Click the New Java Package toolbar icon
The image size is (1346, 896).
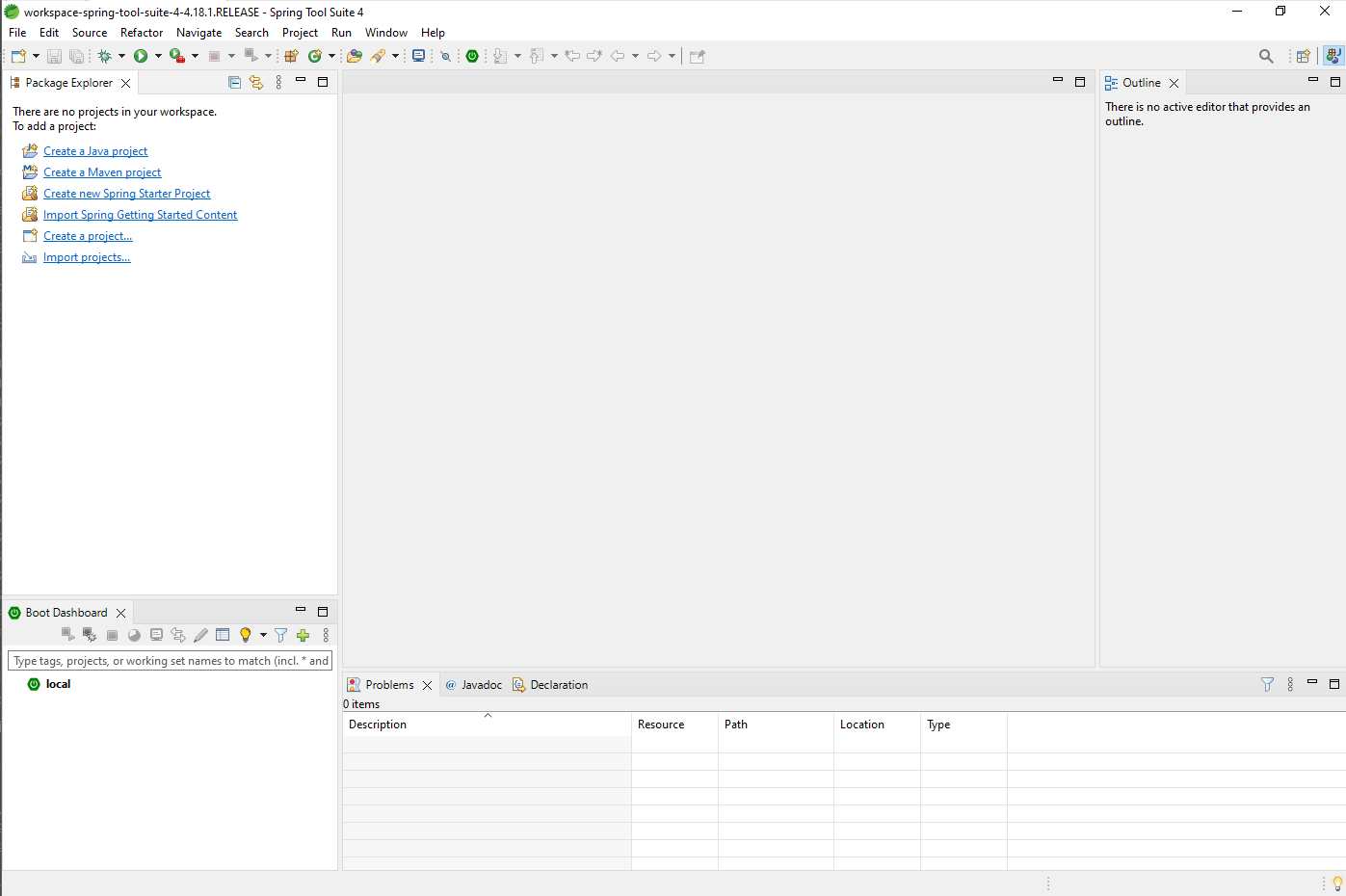tap(291, 56)
